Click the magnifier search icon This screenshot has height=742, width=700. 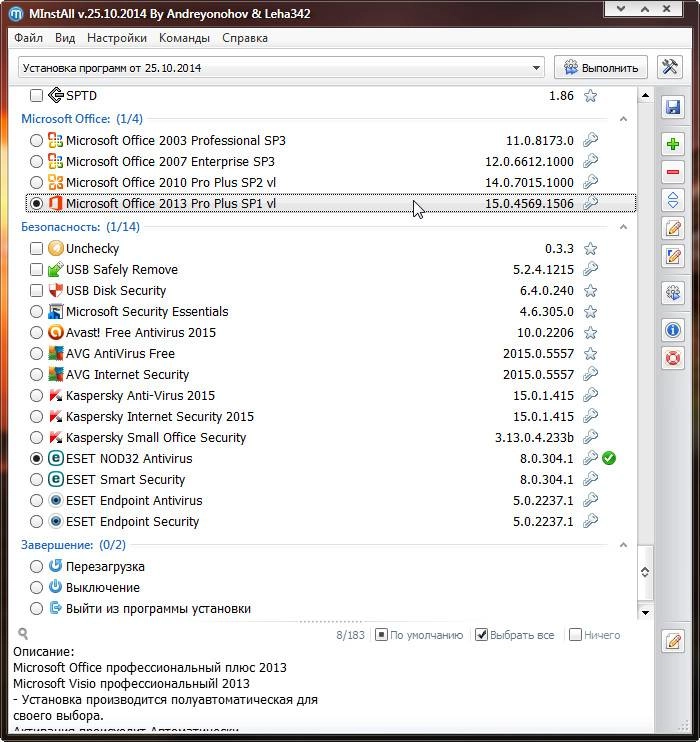click(23, 634)
